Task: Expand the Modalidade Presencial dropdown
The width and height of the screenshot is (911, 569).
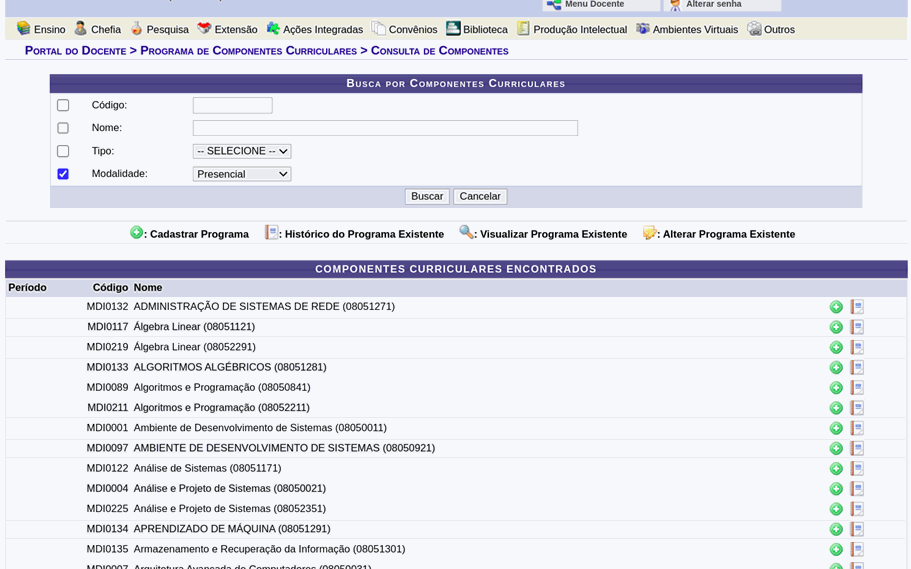Action: 241,174
